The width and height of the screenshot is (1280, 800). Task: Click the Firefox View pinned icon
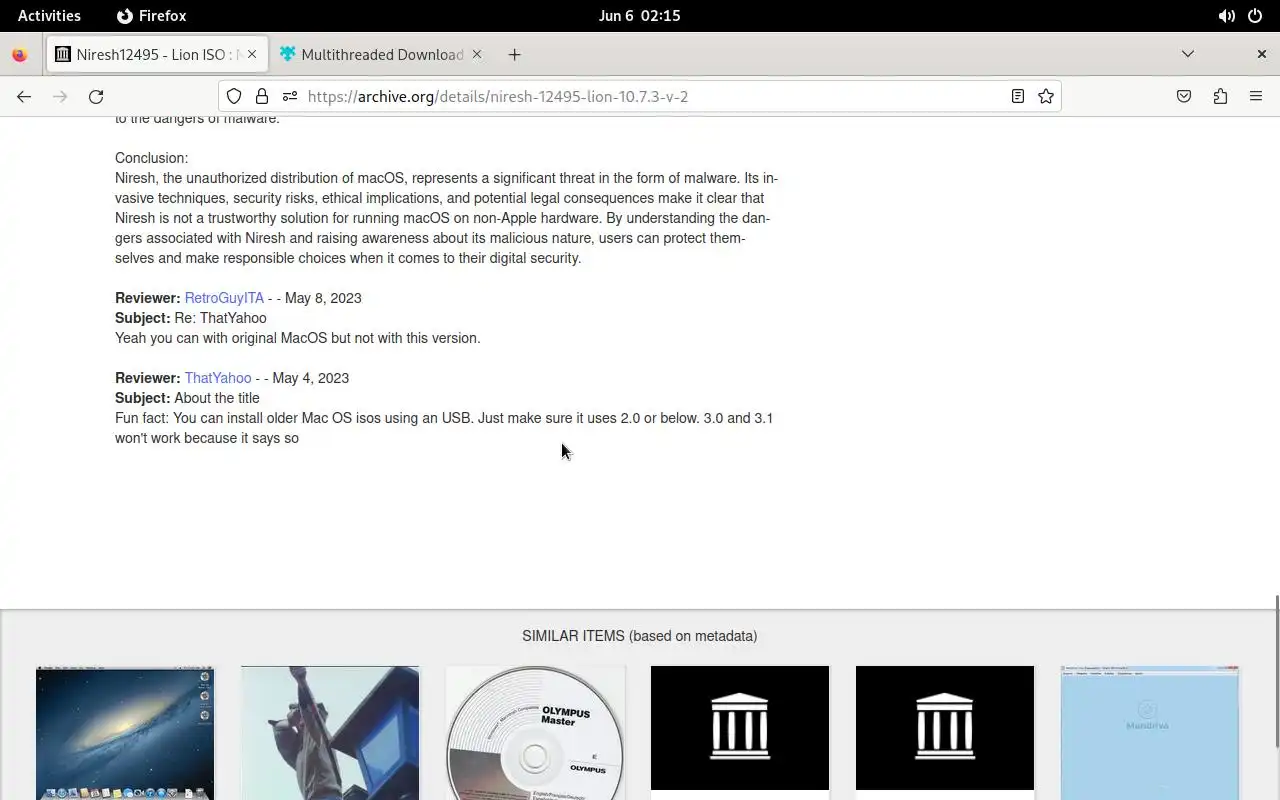coord(19,55)
